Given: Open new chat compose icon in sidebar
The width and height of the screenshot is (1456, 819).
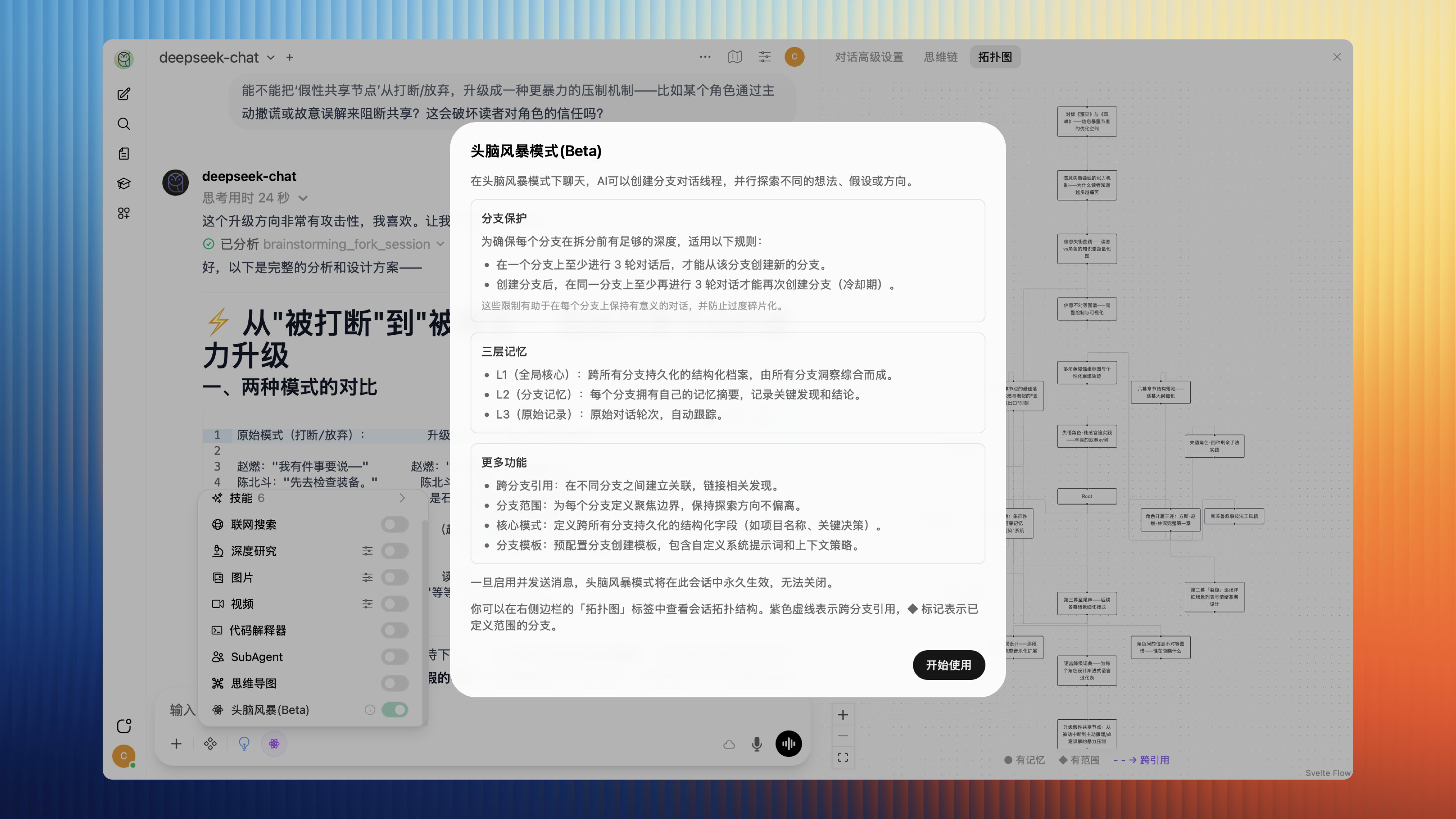Looking at the screenshot, I should tap(124, 94).
